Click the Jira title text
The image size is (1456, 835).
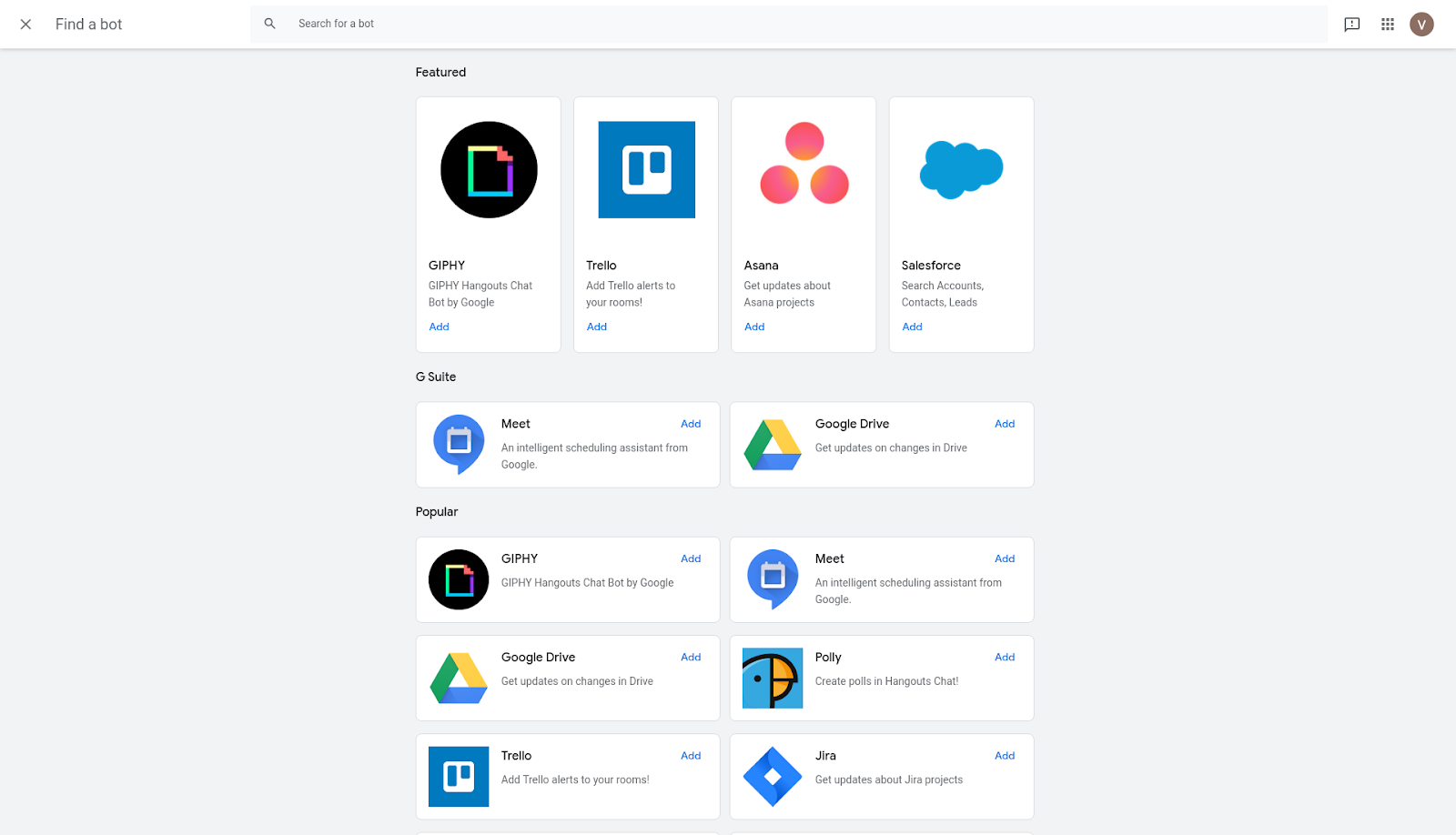click(825, 756)
